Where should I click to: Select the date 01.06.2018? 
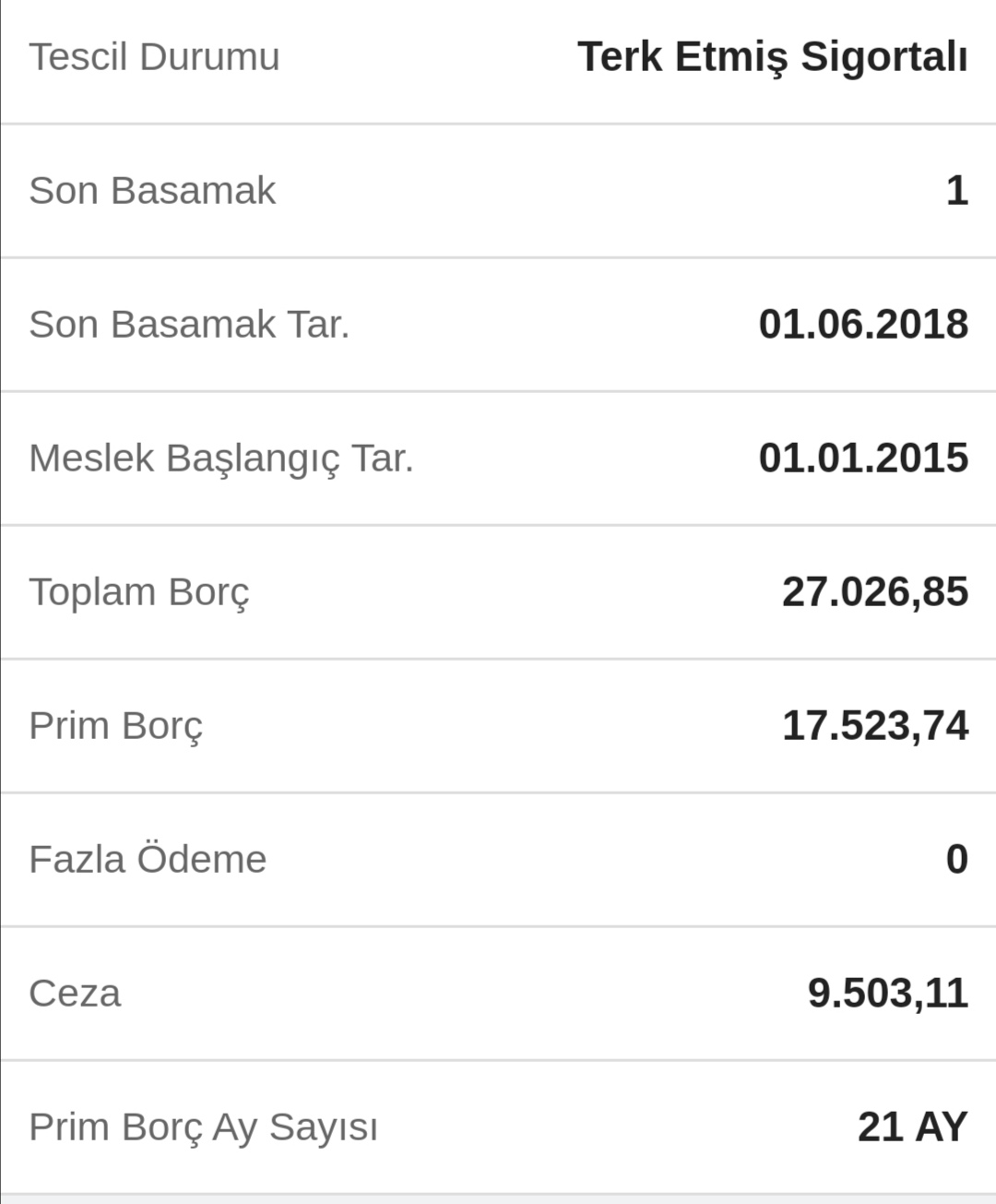pyautogui.click(x=863, y=325)
